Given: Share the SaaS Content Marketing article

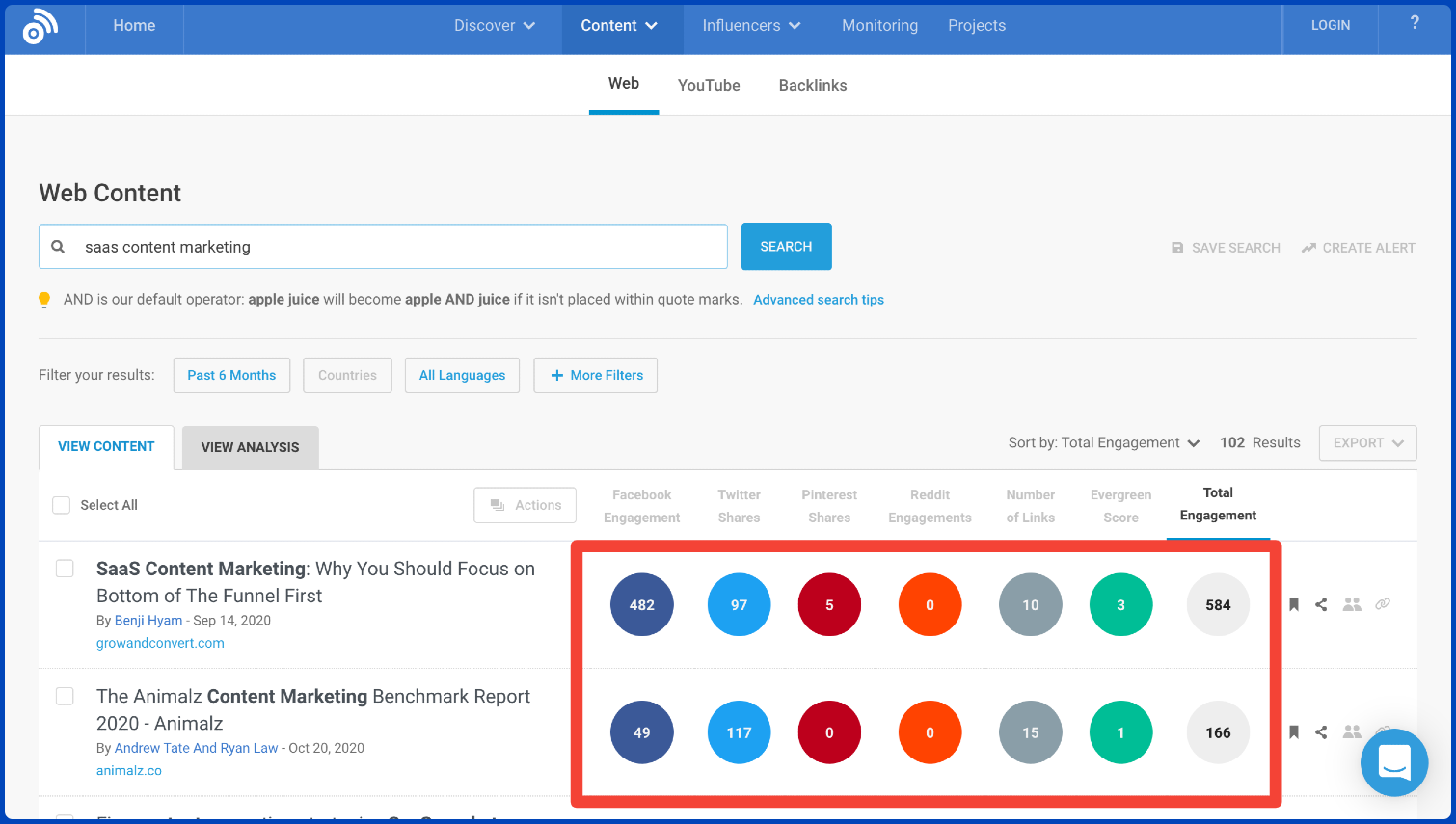Looking at the screenshot, I should point(1321,604).
